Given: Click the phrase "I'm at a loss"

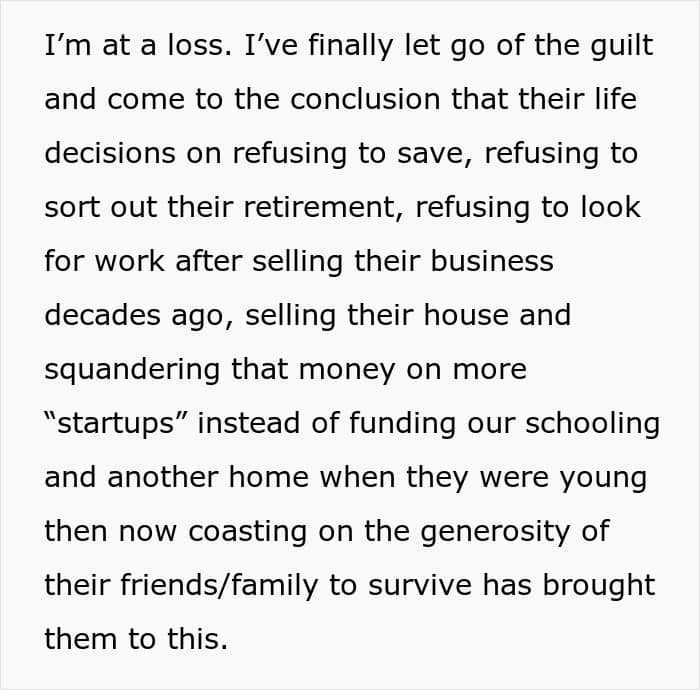Looking at the screenshot, I should pyautogui.click(x=118, y=47).
